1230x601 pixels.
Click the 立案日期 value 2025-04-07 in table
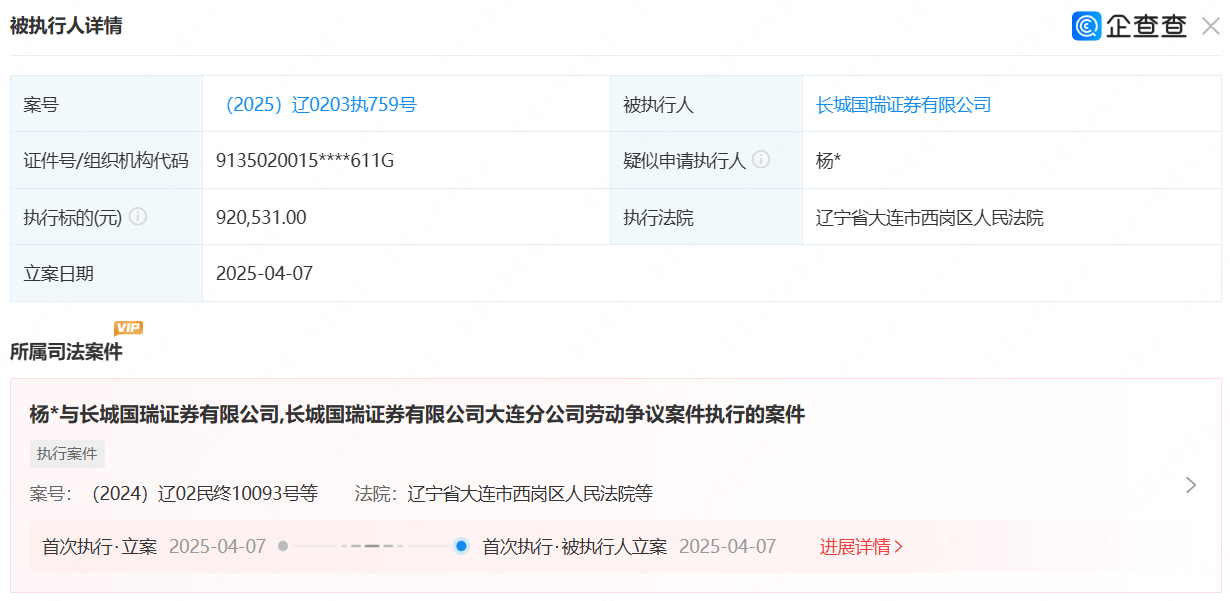(x=264, y=273)
